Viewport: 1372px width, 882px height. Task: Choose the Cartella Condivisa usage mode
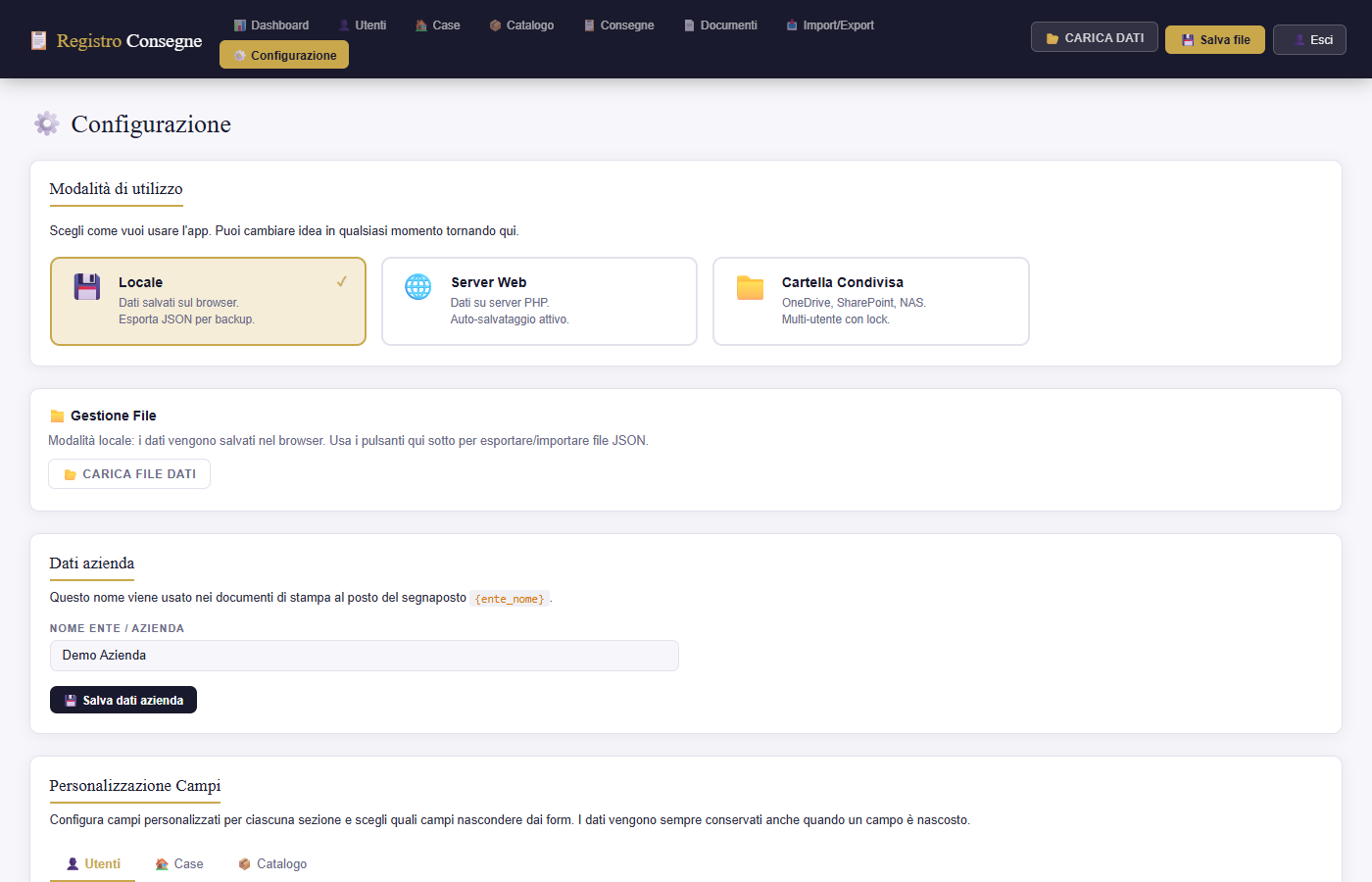tap(871, 301)
